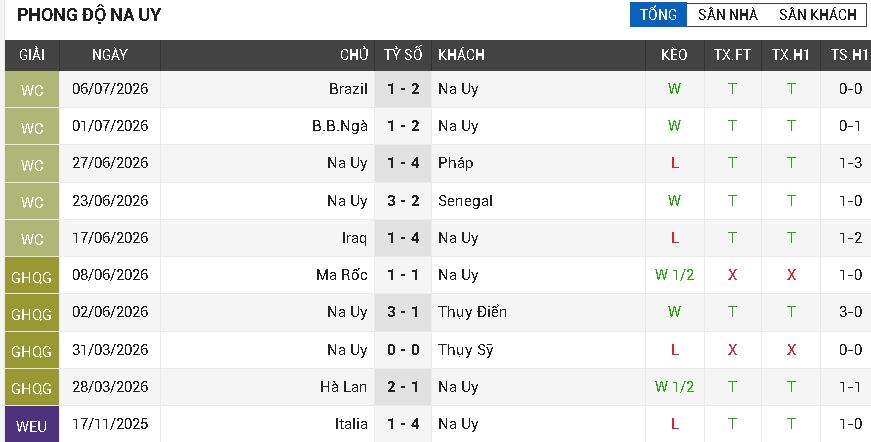Open score 1 - 2 Brazil vs Na Uy
This screenshot has width=871, height=442.
(403, 89)
